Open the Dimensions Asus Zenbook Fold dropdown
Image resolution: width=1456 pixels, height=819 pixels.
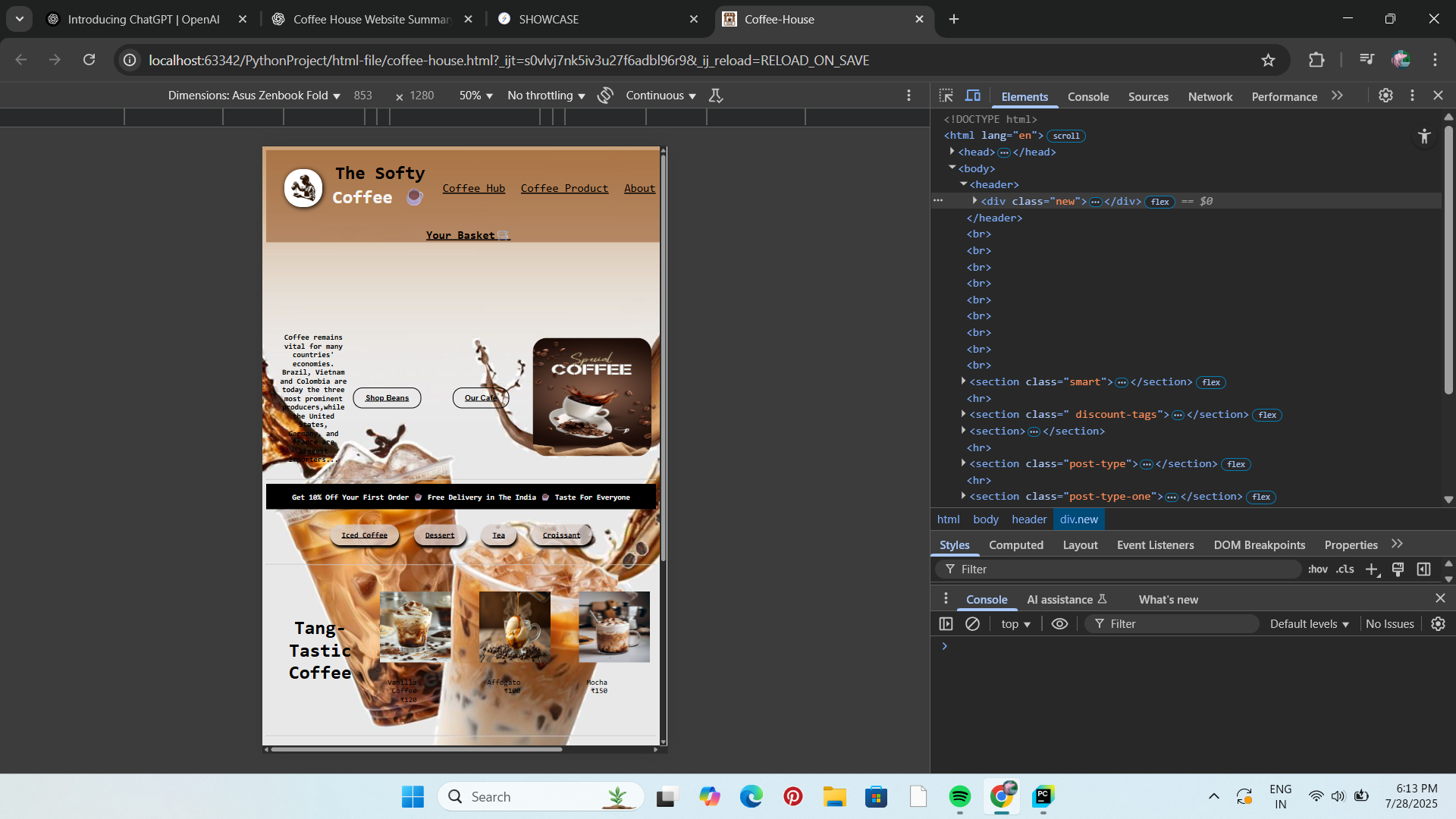pos(254,96)
